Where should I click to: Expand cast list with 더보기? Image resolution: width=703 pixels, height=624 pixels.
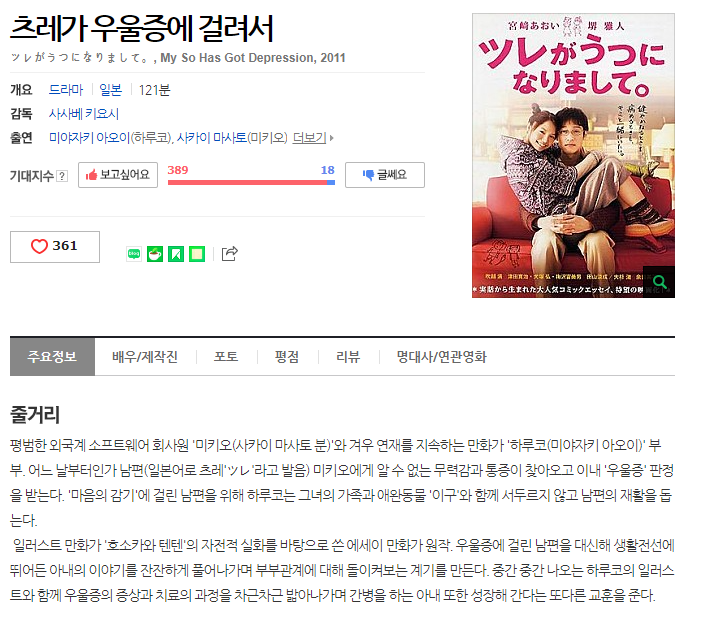click(x=312, y=138)
